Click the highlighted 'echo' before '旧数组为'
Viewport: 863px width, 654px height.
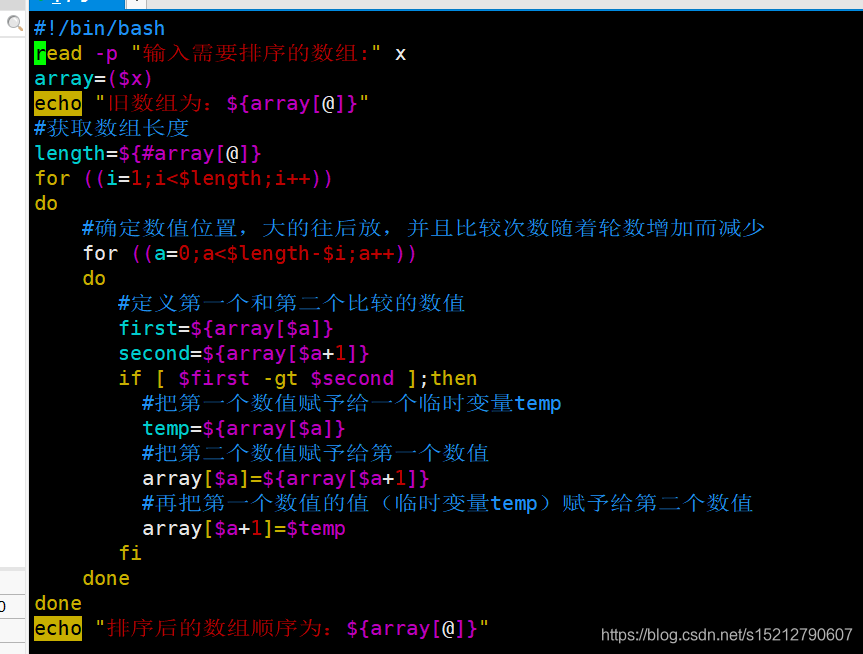(x=58, y=103)
